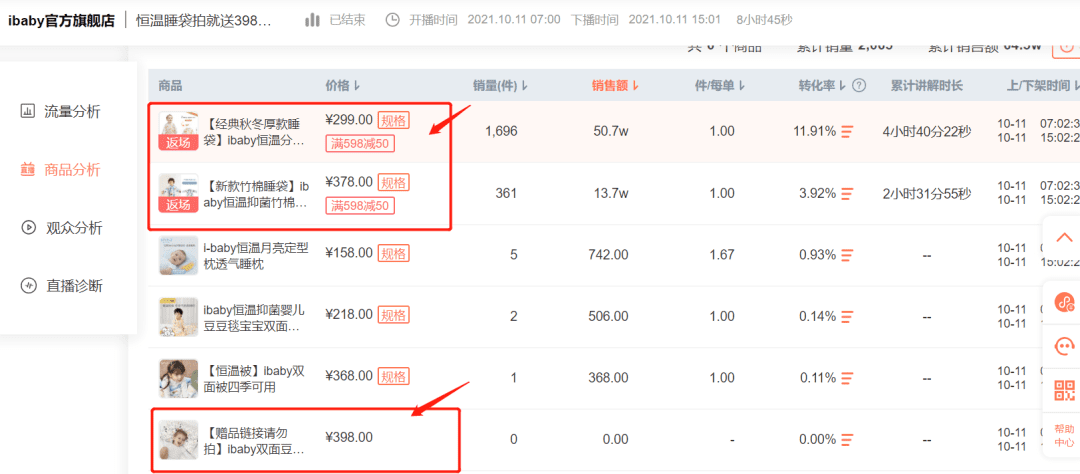The height and width of the screenshot is (474, 1080).
Task: Click the 转化率 help question-mark icon
Action: tap(859, 86)
